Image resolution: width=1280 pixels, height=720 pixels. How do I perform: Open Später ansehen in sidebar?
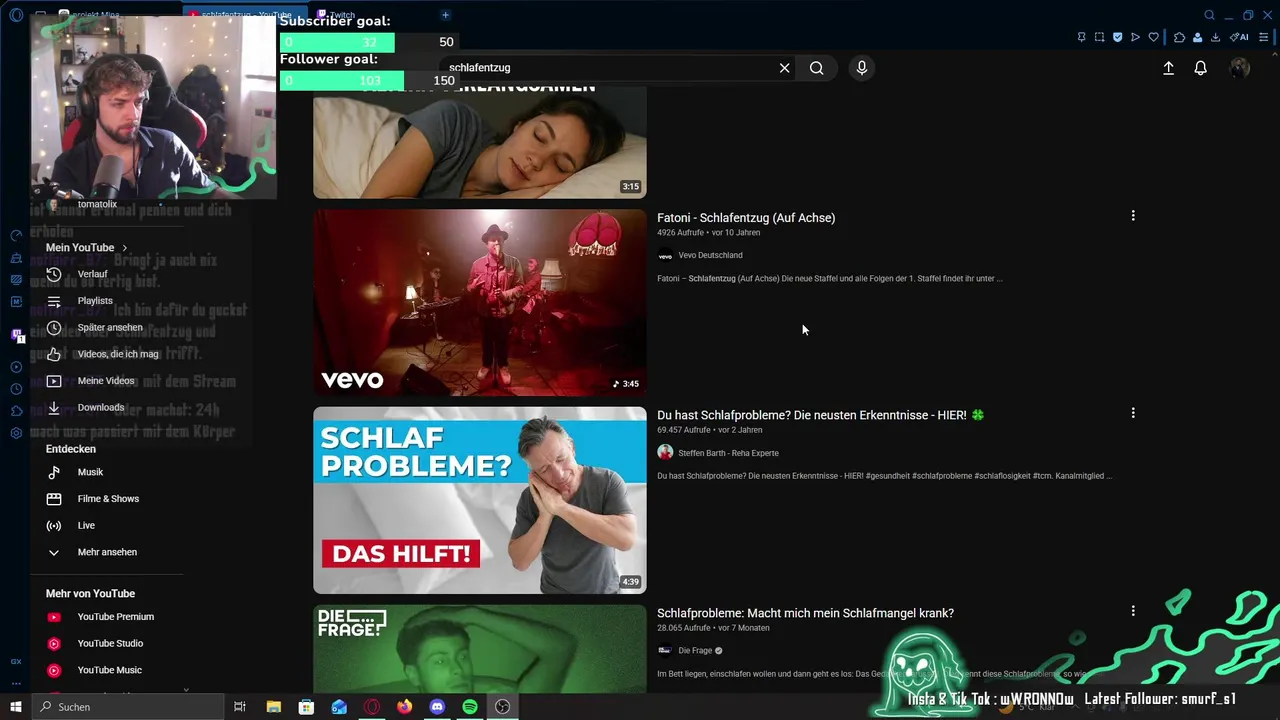click(108, 328)
